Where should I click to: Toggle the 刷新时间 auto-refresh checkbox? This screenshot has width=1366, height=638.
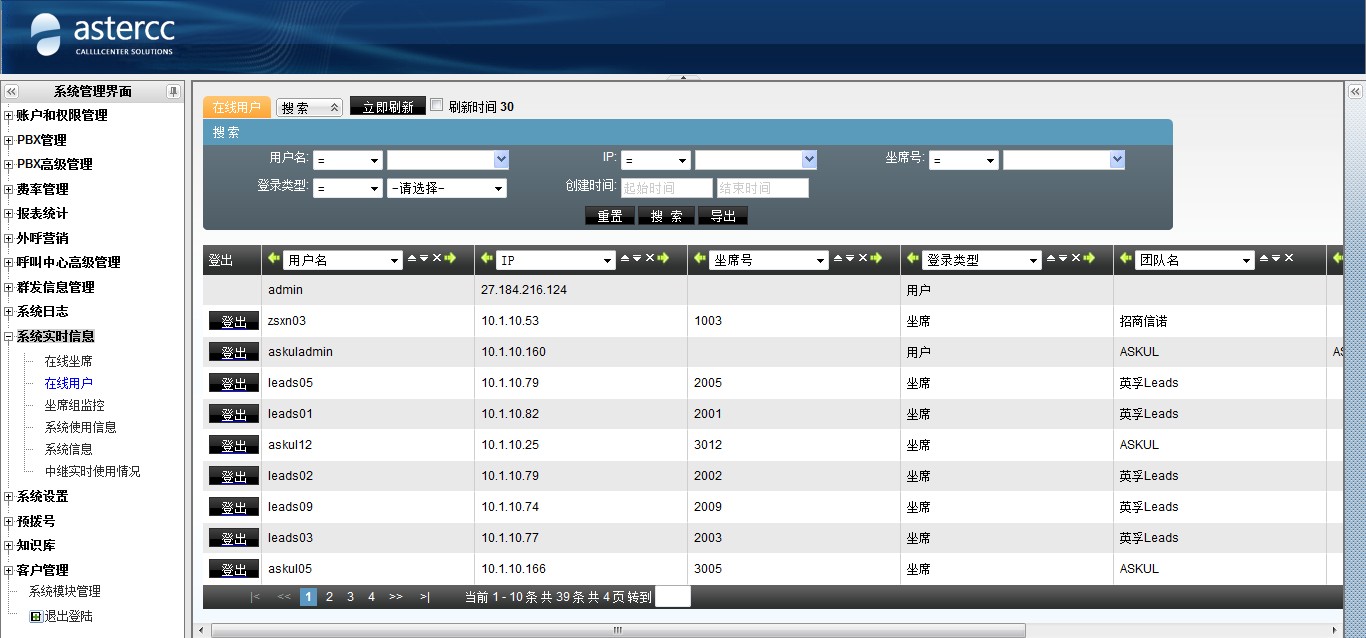[x=436, y=105]
